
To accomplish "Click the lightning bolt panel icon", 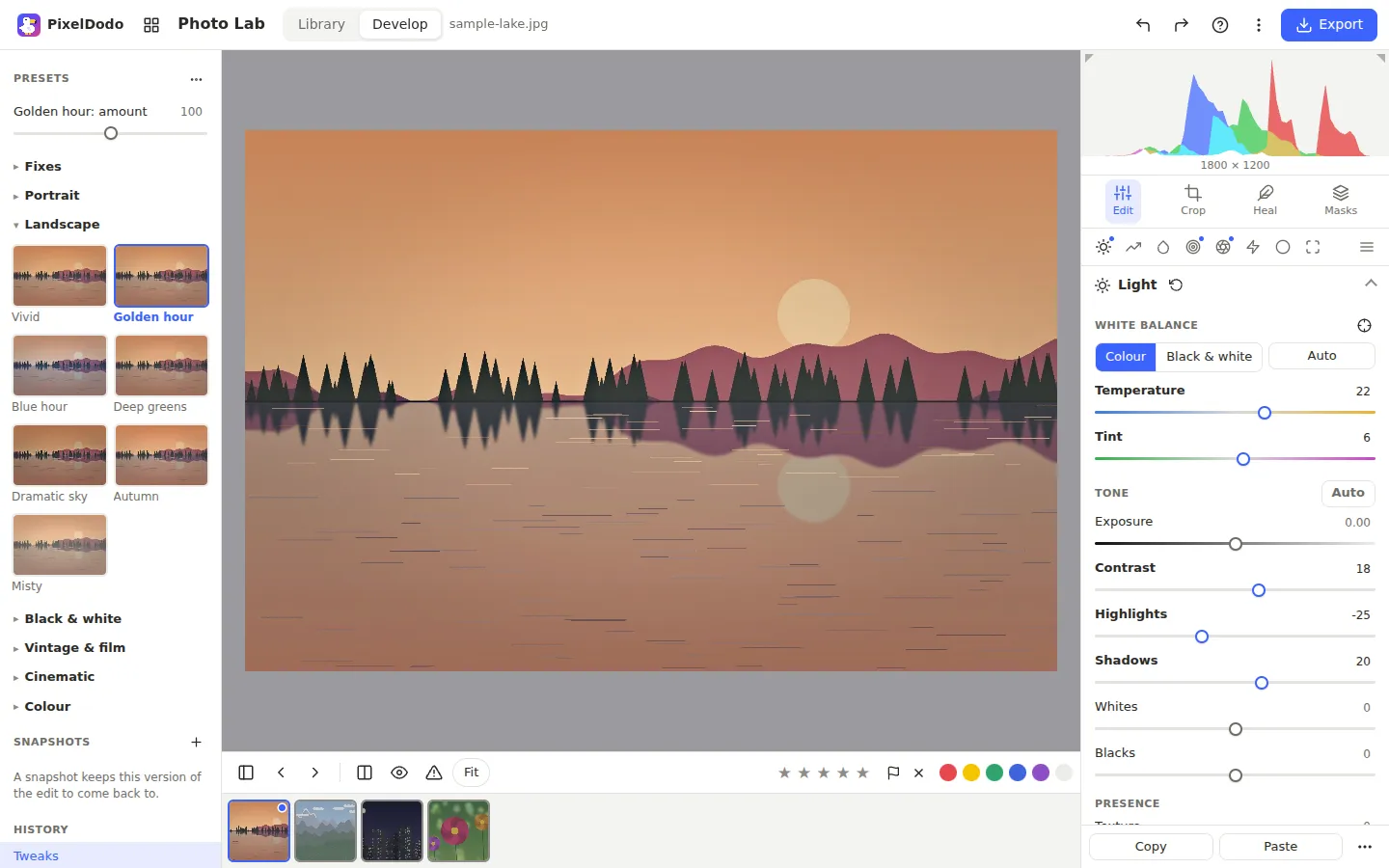I will tap(1253, 247).
